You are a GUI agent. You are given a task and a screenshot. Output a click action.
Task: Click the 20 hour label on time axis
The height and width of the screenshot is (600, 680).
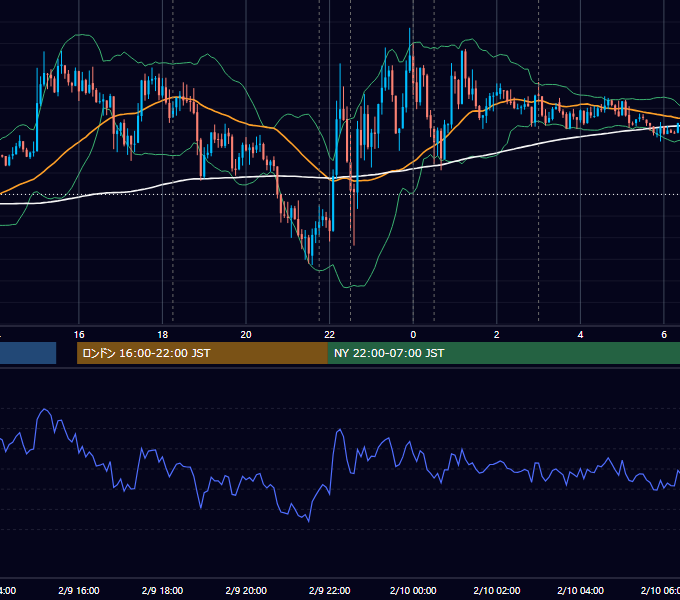click(x=246, y=335)
